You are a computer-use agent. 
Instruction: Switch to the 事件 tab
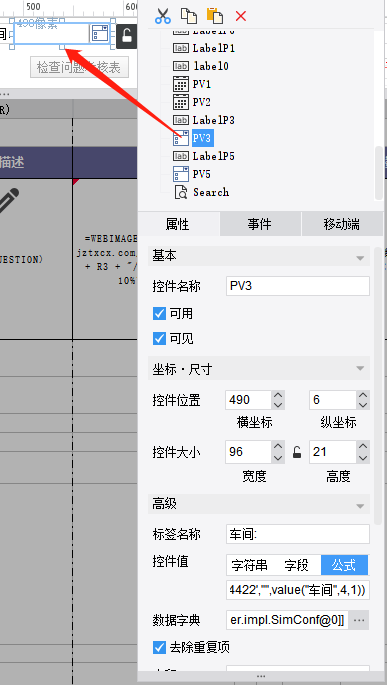click(x=259, y=224)
